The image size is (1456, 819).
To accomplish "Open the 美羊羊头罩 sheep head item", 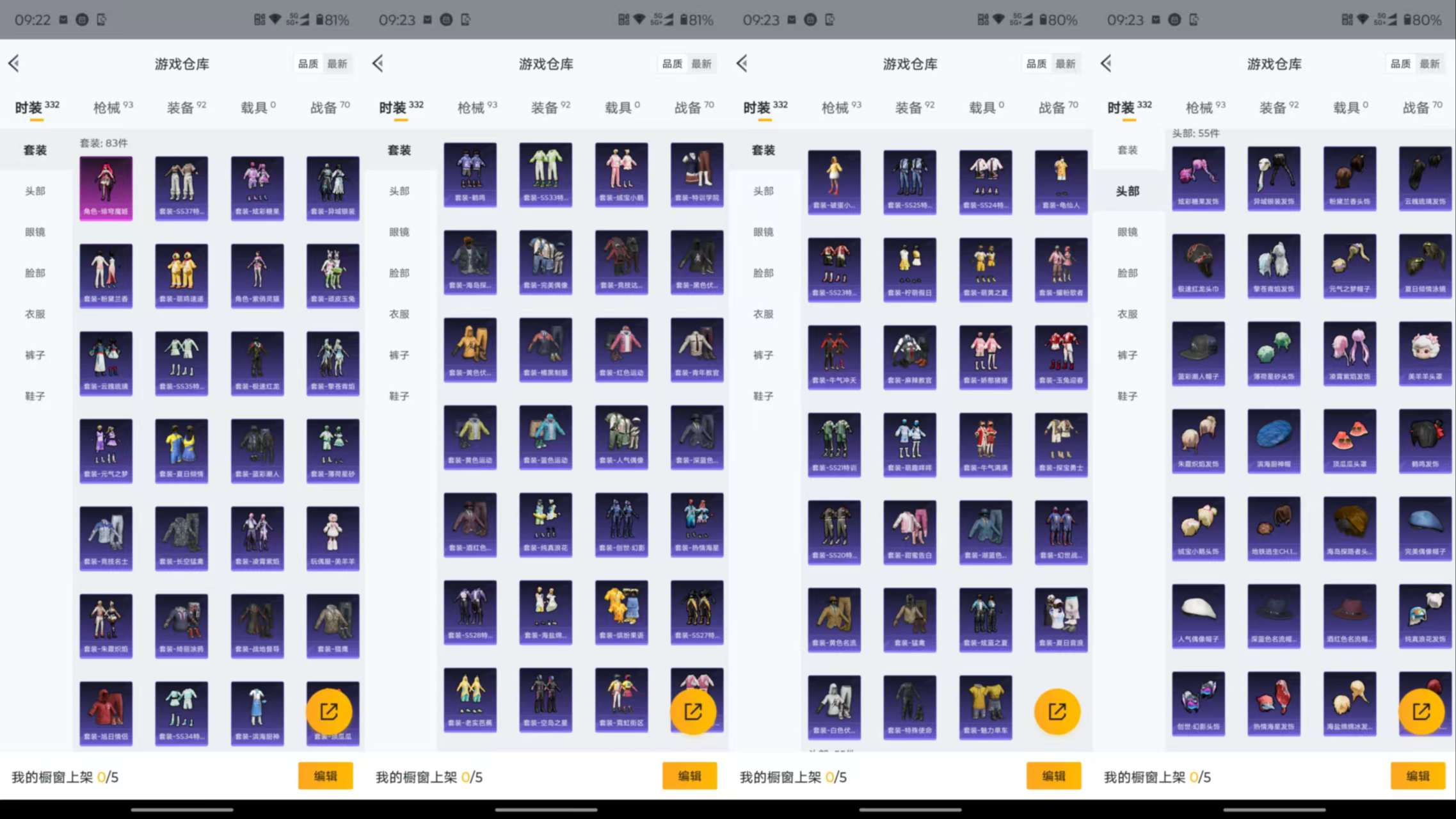I will point(1425,353).
